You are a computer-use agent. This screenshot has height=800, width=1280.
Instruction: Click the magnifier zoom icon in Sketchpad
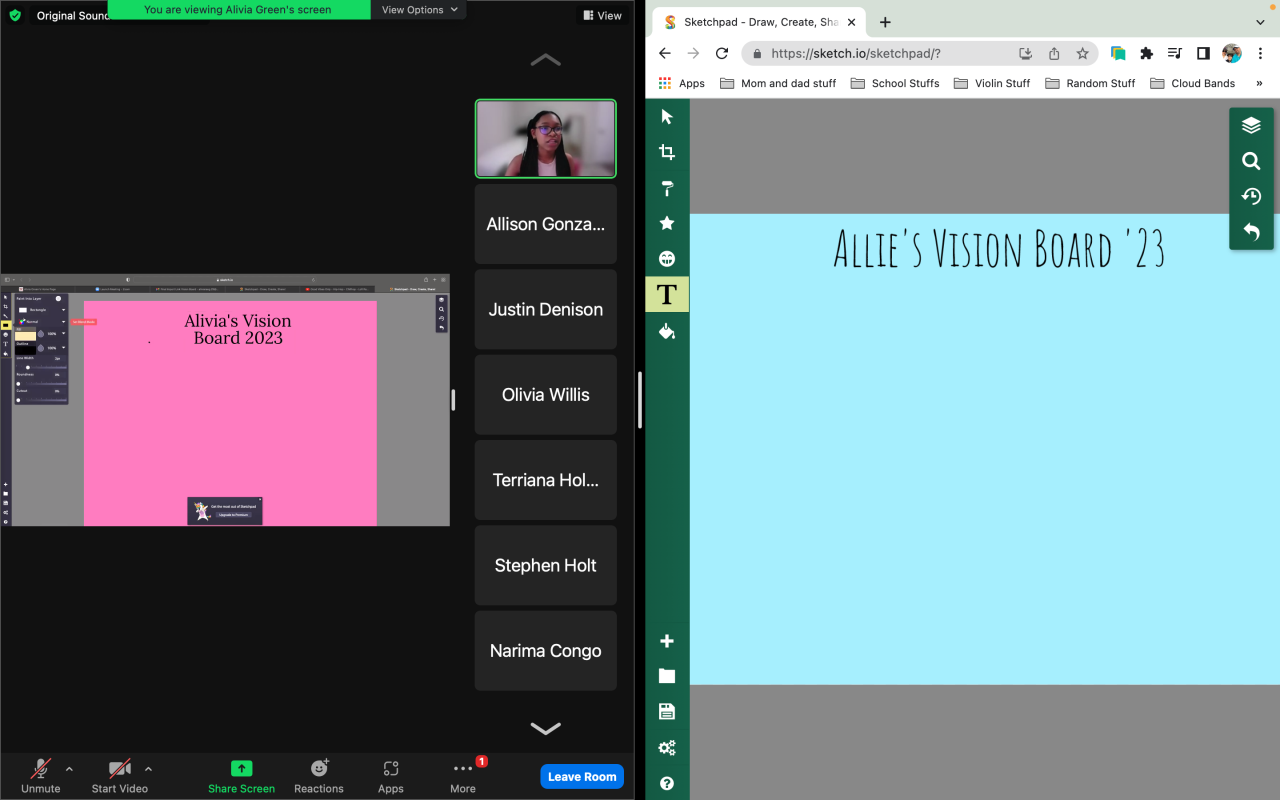tap(1251, 161)
